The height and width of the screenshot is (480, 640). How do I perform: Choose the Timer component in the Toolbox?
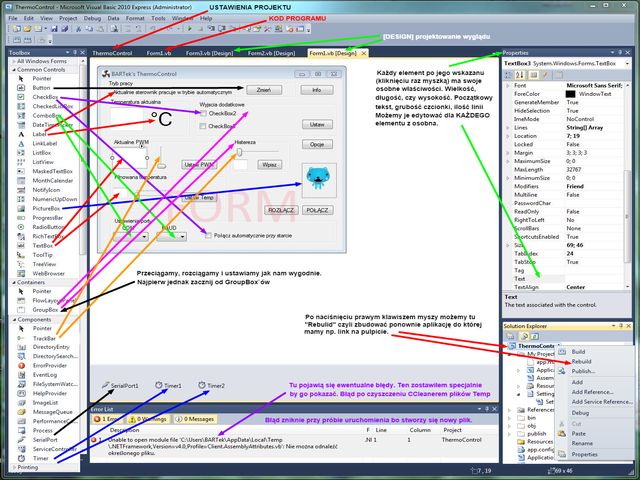tap(40, 458)
